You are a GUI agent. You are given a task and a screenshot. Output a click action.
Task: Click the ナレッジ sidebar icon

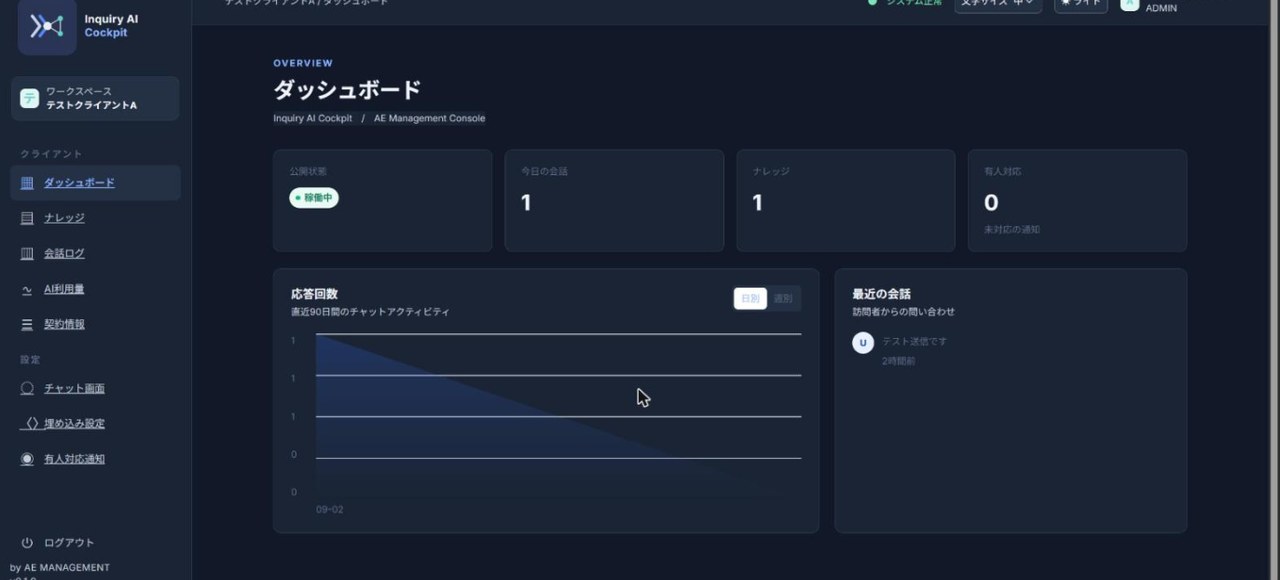pos(27,218)
